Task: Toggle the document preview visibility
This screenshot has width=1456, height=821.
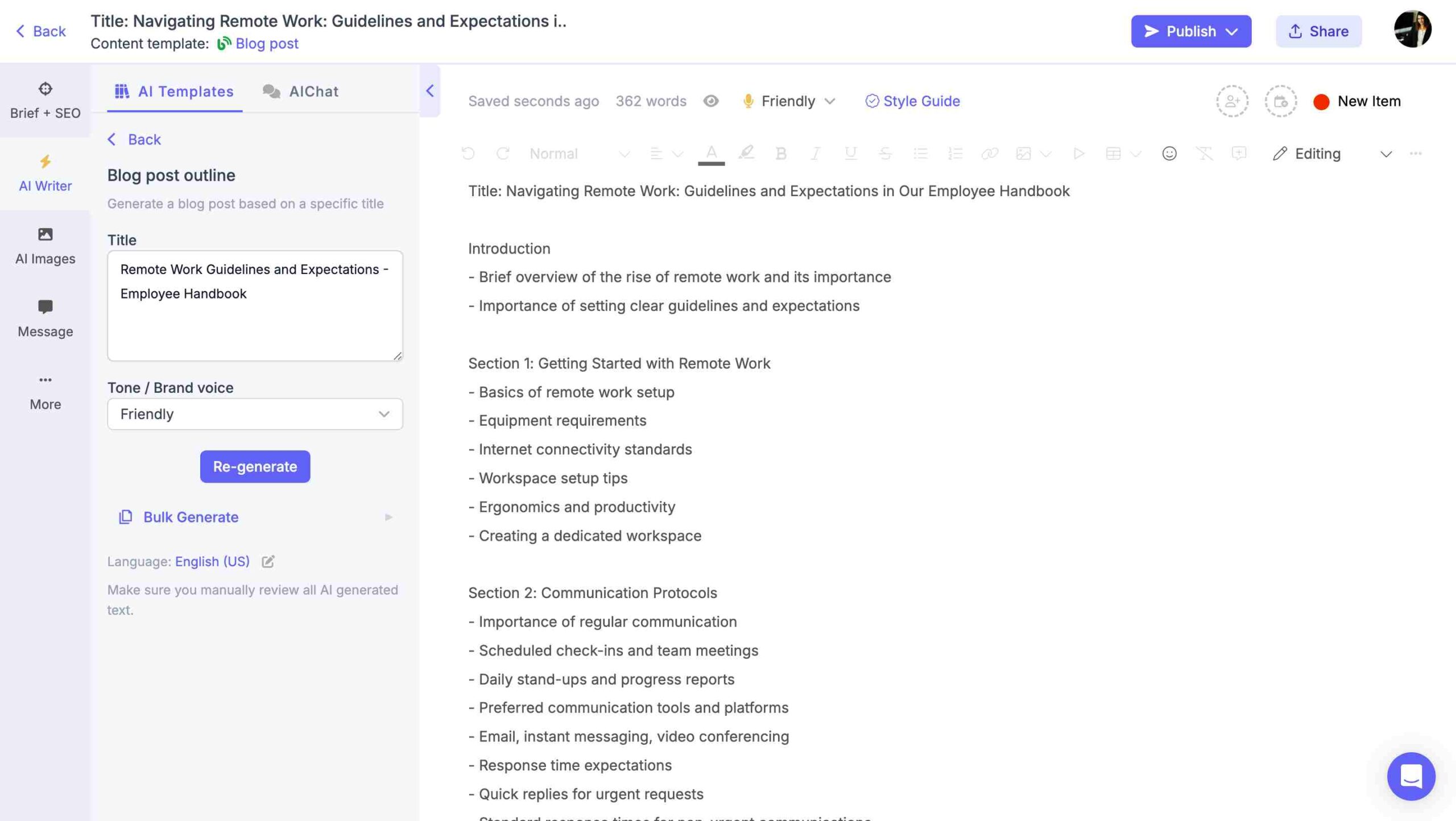Action: 710,100
